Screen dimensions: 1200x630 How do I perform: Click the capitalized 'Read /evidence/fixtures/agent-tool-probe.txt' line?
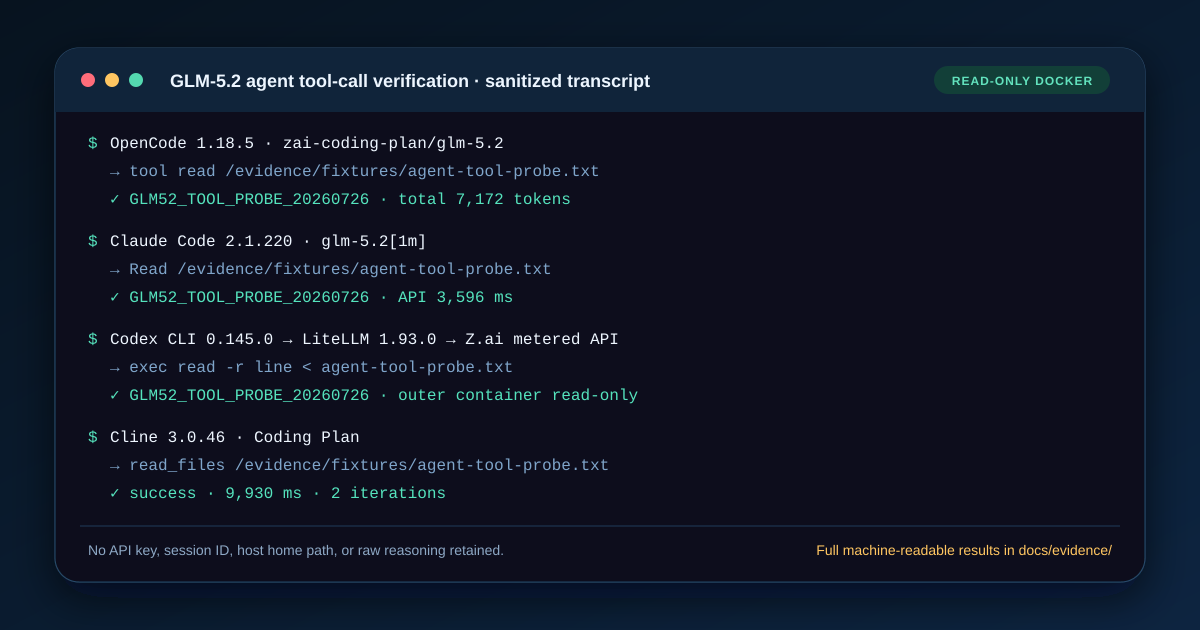340,270
